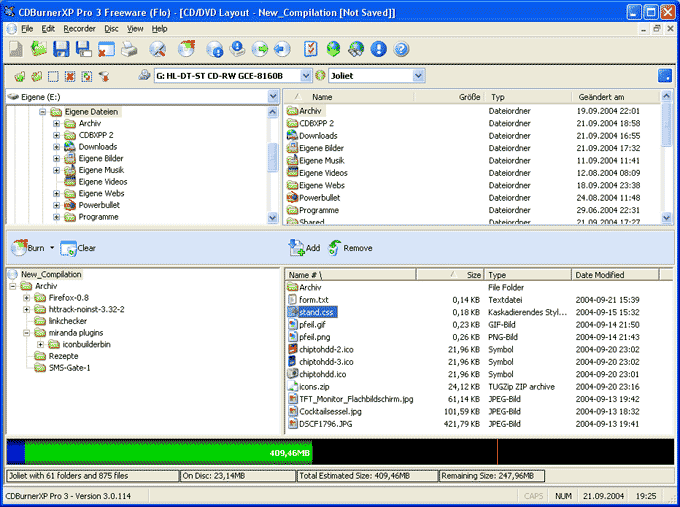680x507 pixels.
Task: Click the red X icon in second toolbar
Action: (70, 76)
